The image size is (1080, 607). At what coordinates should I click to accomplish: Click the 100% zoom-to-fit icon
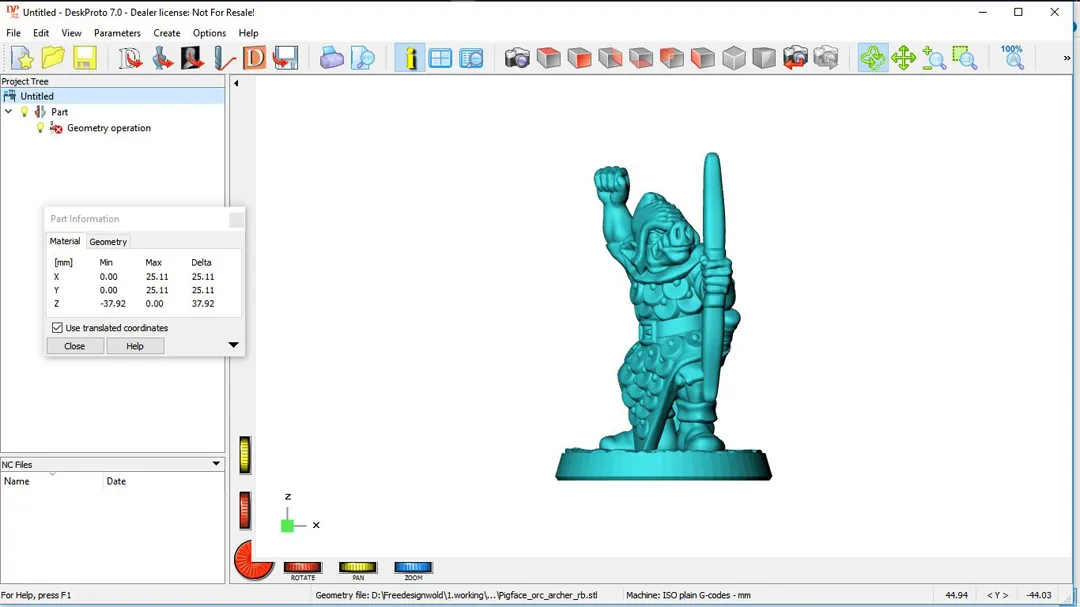(1012, 57)
